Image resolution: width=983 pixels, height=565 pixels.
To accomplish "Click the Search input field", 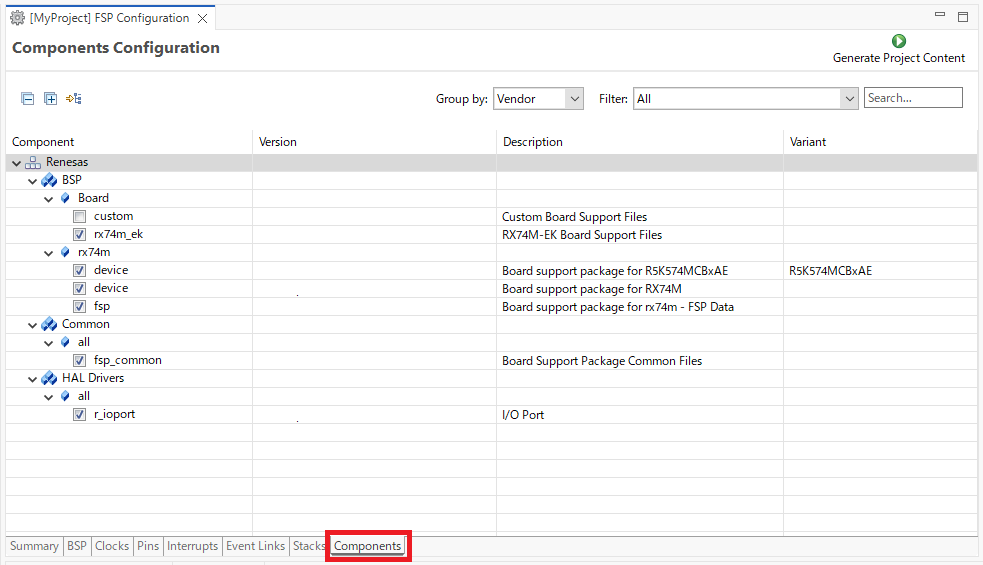I will (913, 98).
